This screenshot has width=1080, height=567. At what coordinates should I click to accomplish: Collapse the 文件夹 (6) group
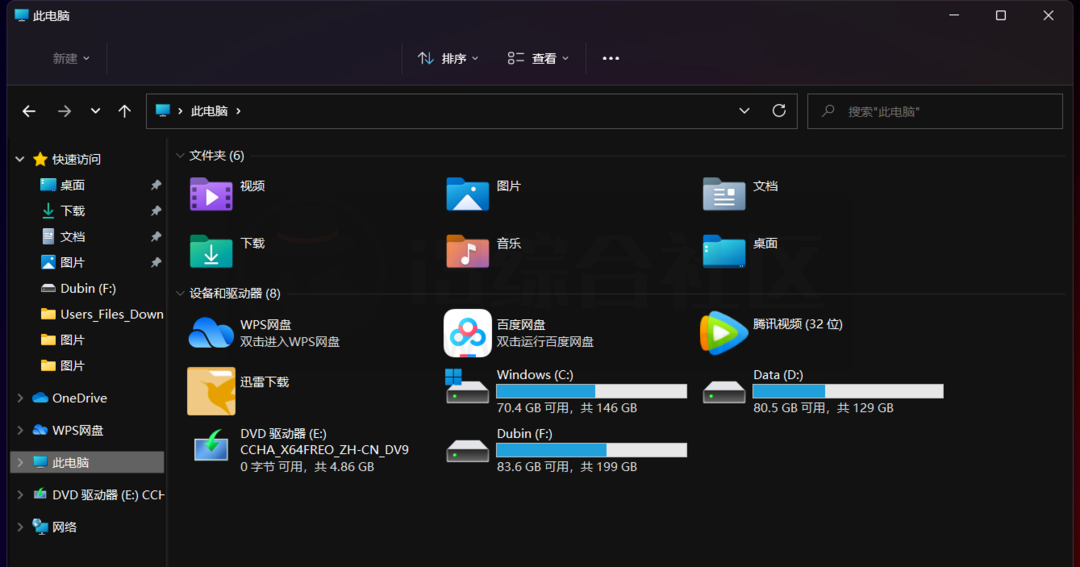180,156
